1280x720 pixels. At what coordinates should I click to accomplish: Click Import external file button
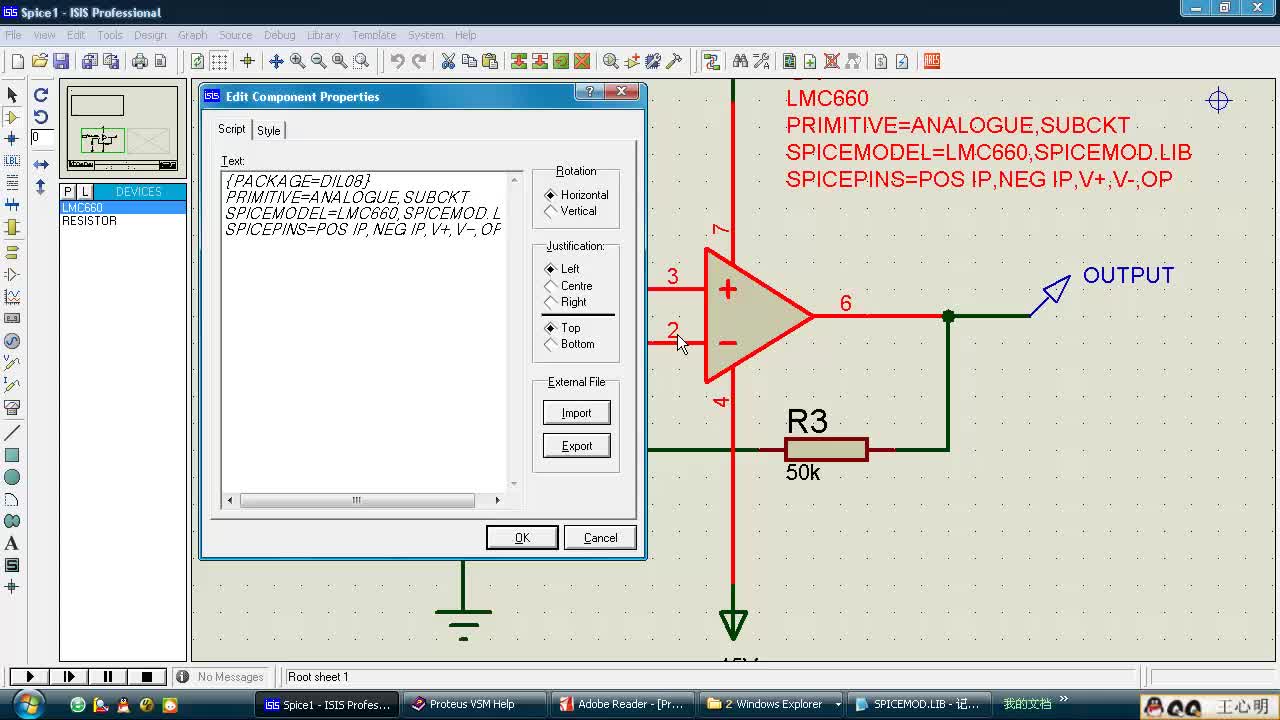[576, 413]
